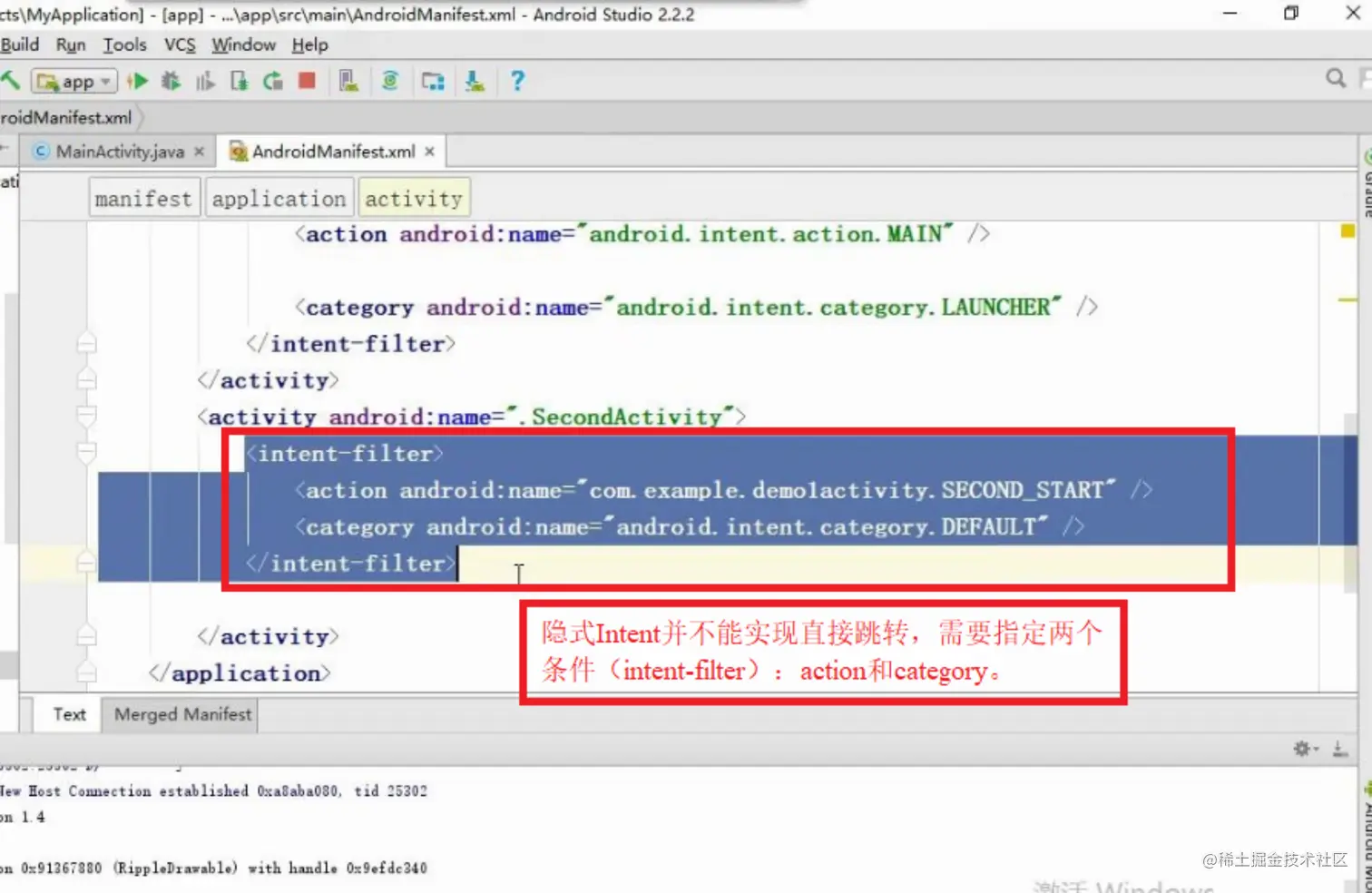Click Attach Debugger to Android Process icon
The width and height of the screenshot is (1372, 893).
[x=240, y=81]
